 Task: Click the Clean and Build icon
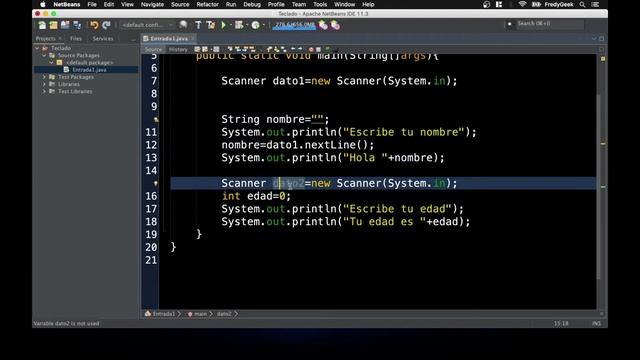click(211, 25)
